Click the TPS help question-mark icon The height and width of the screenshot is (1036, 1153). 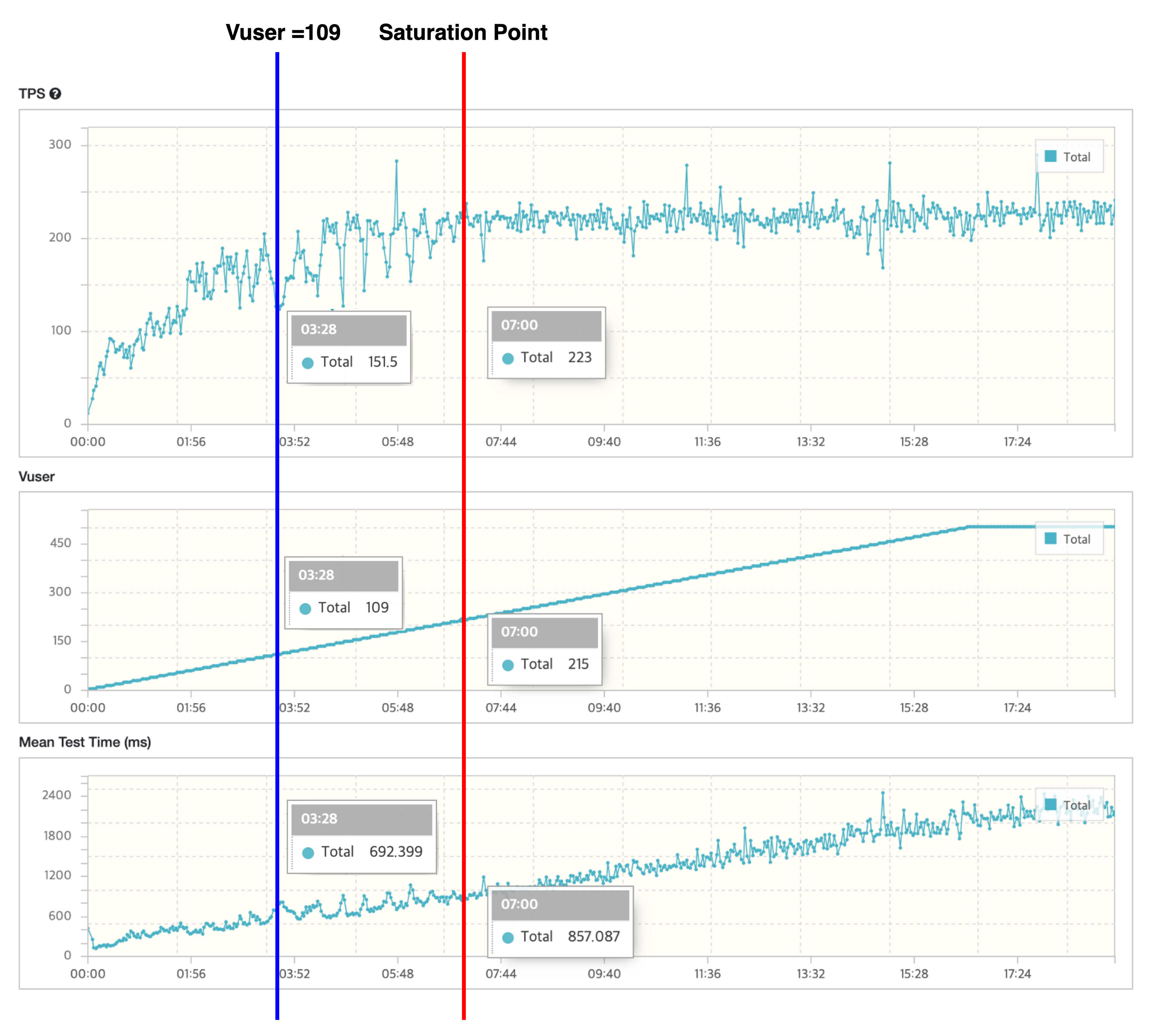click(55, 94)
